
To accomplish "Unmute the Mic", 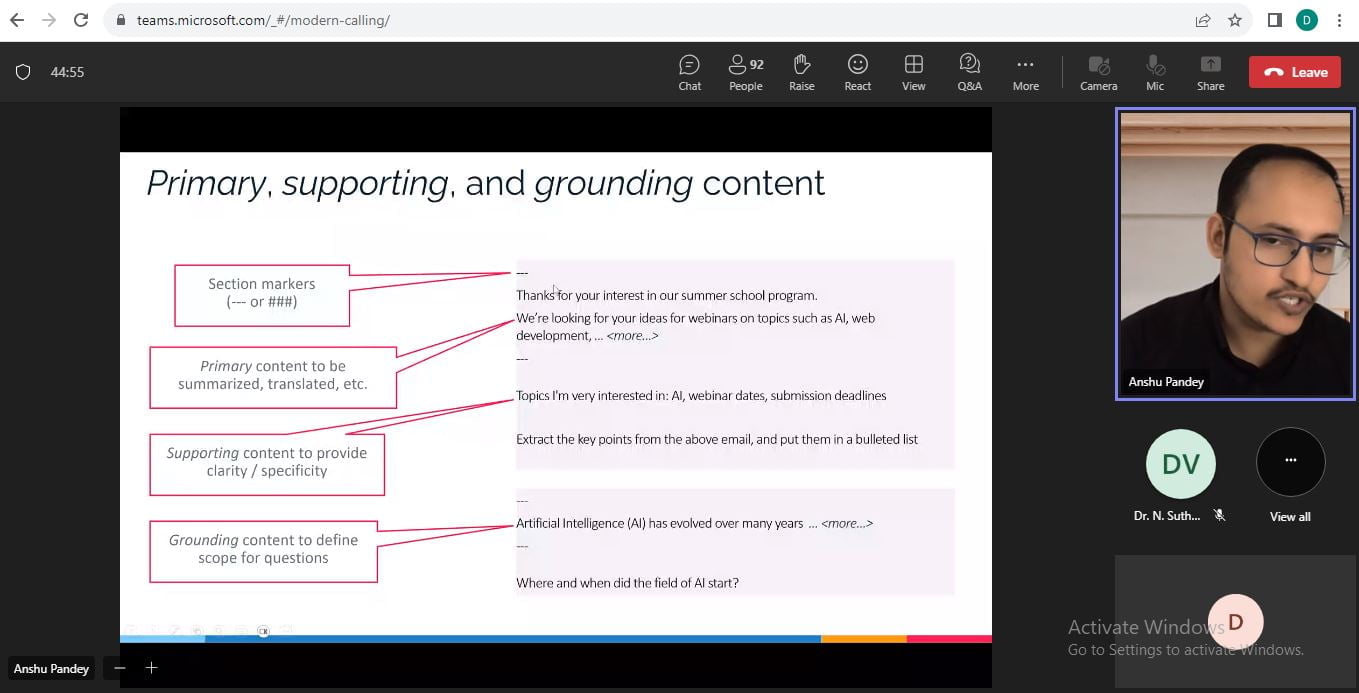I will point(1155,72).
